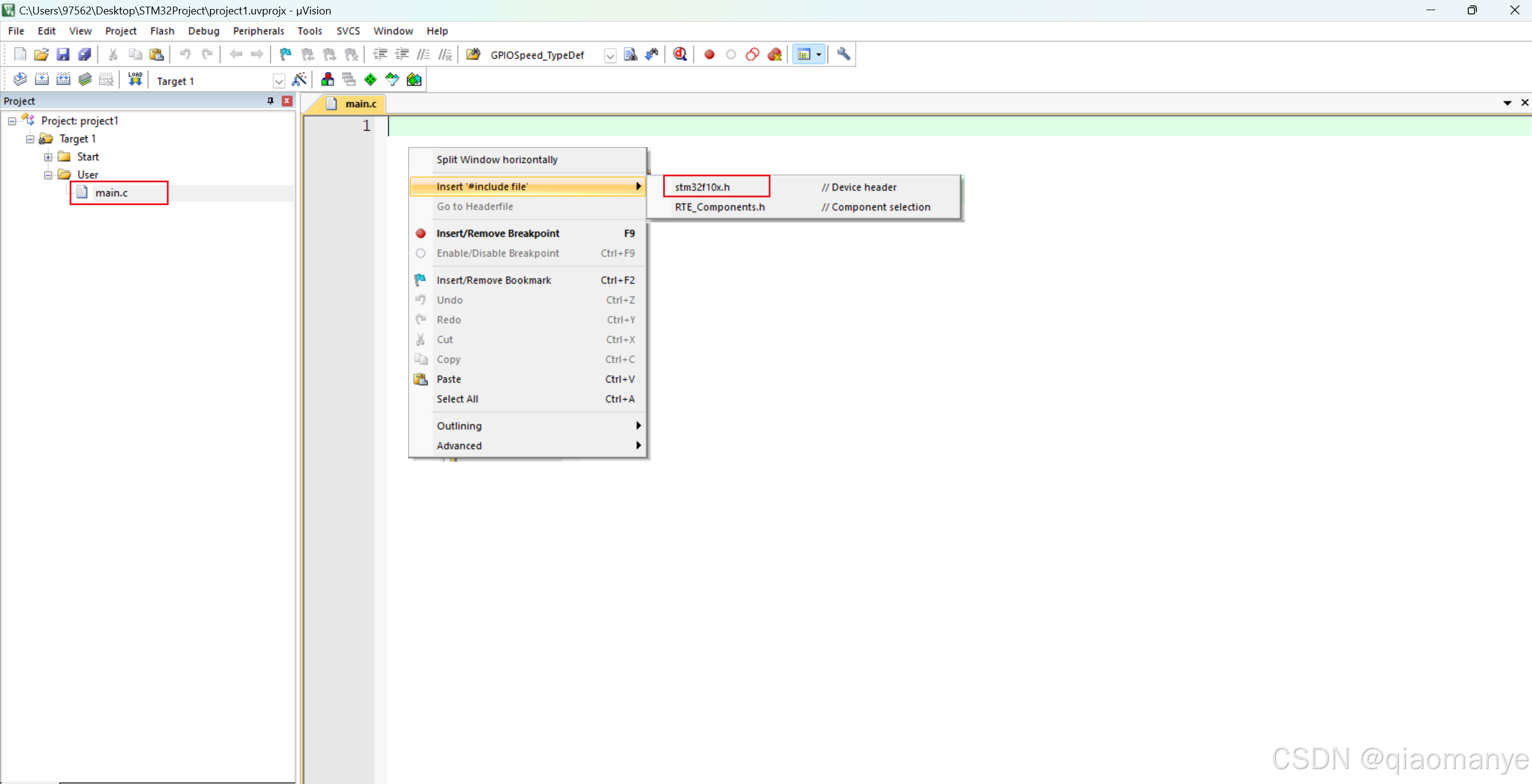Click Select All in context menu
The height and width of the screenshot is (784, 1532).
tap(457, 399)
